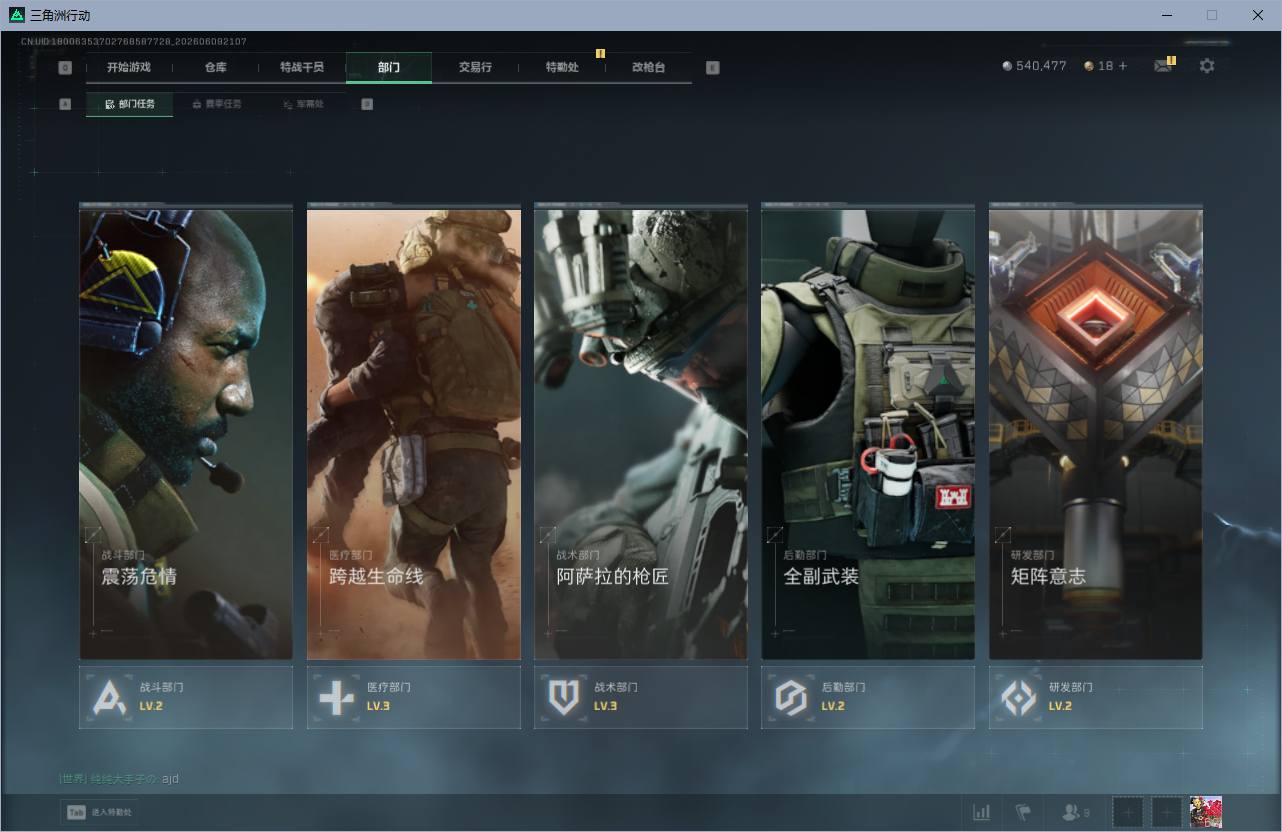Screen dimensions: 1282x832
Task: Select the 部门 tab
Action: click(389, 67)
